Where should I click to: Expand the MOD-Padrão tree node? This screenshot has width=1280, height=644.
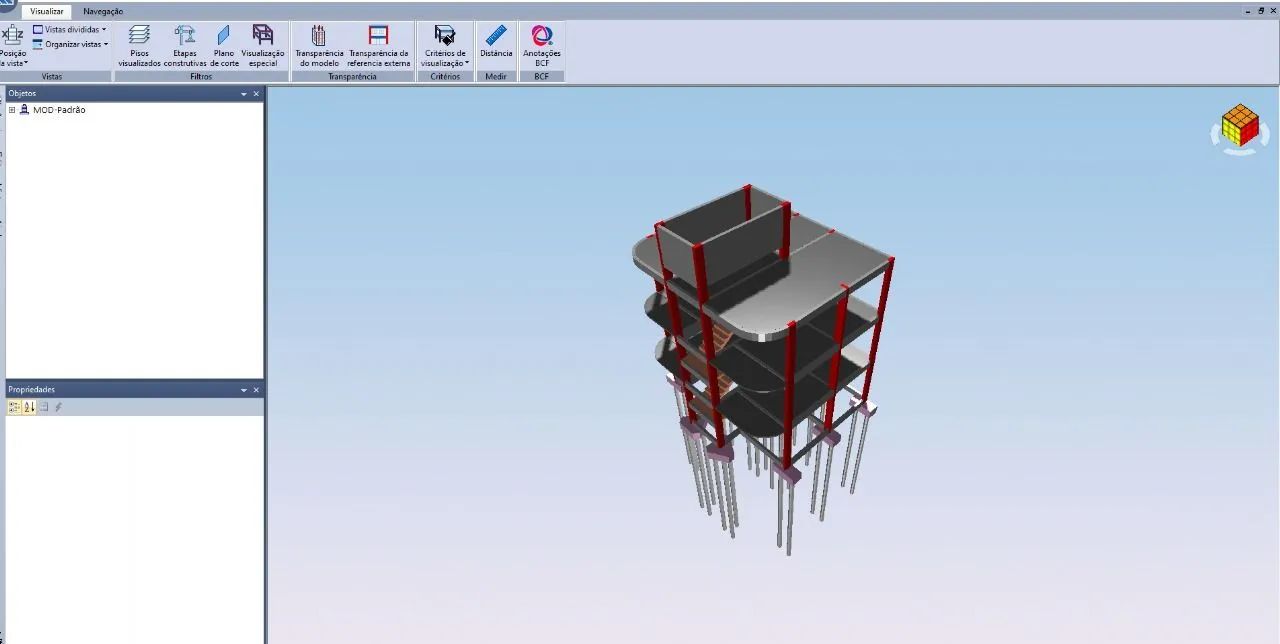point(12,110)
